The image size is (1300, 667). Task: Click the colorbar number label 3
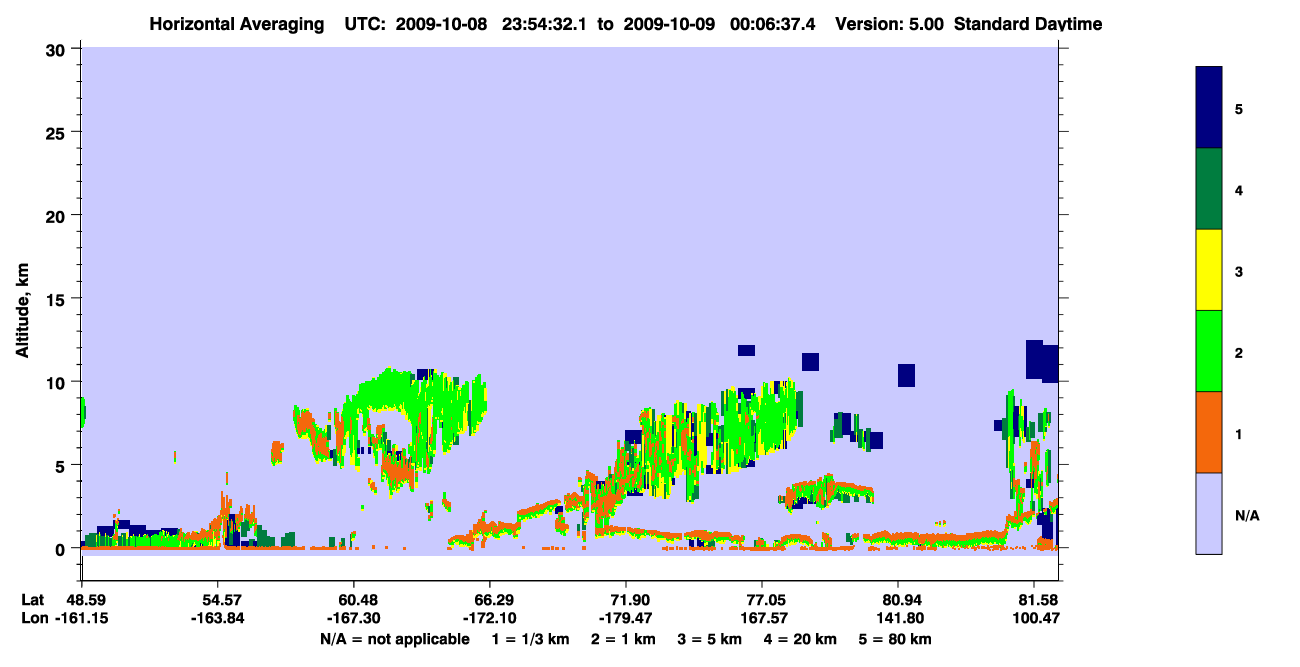click(x=1239, y=271)
